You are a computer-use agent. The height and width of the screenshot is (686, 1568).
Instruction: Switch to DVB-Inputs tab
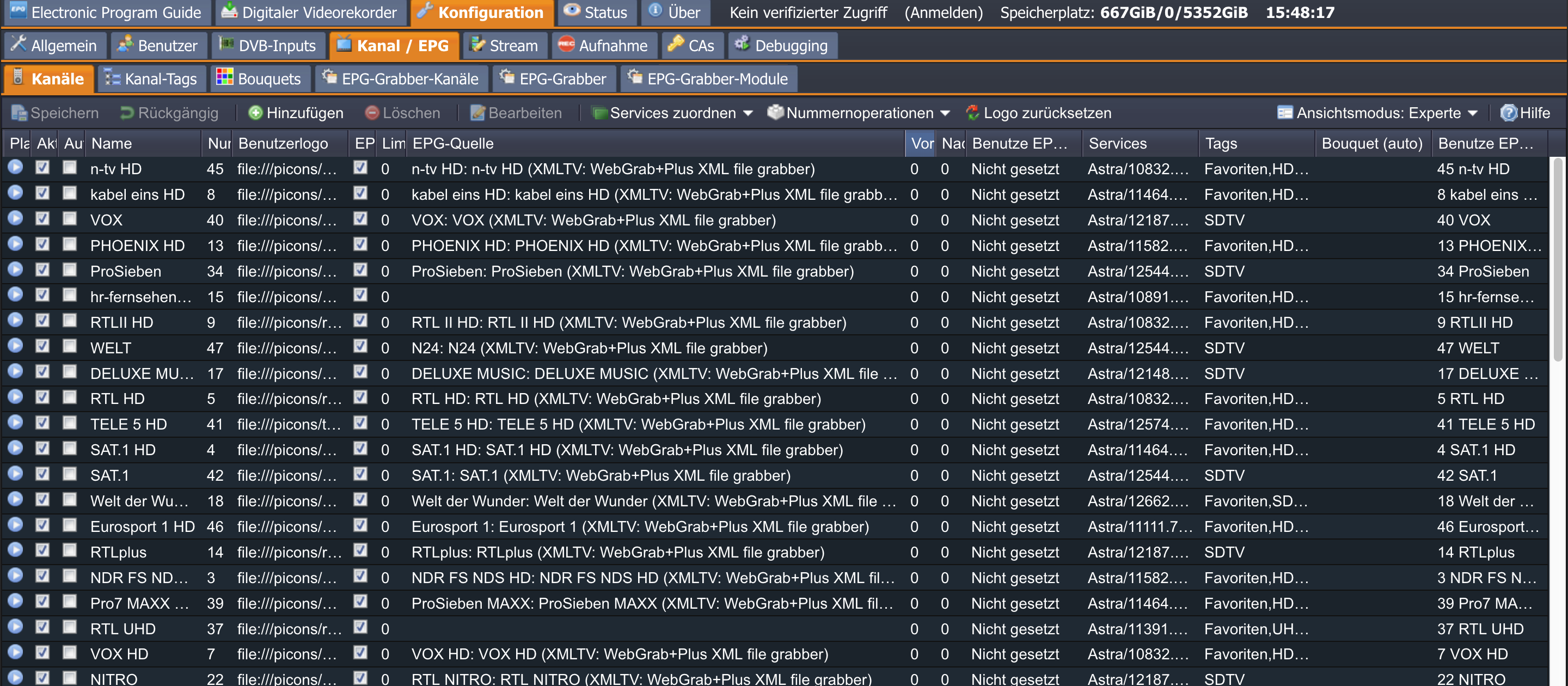268,46
